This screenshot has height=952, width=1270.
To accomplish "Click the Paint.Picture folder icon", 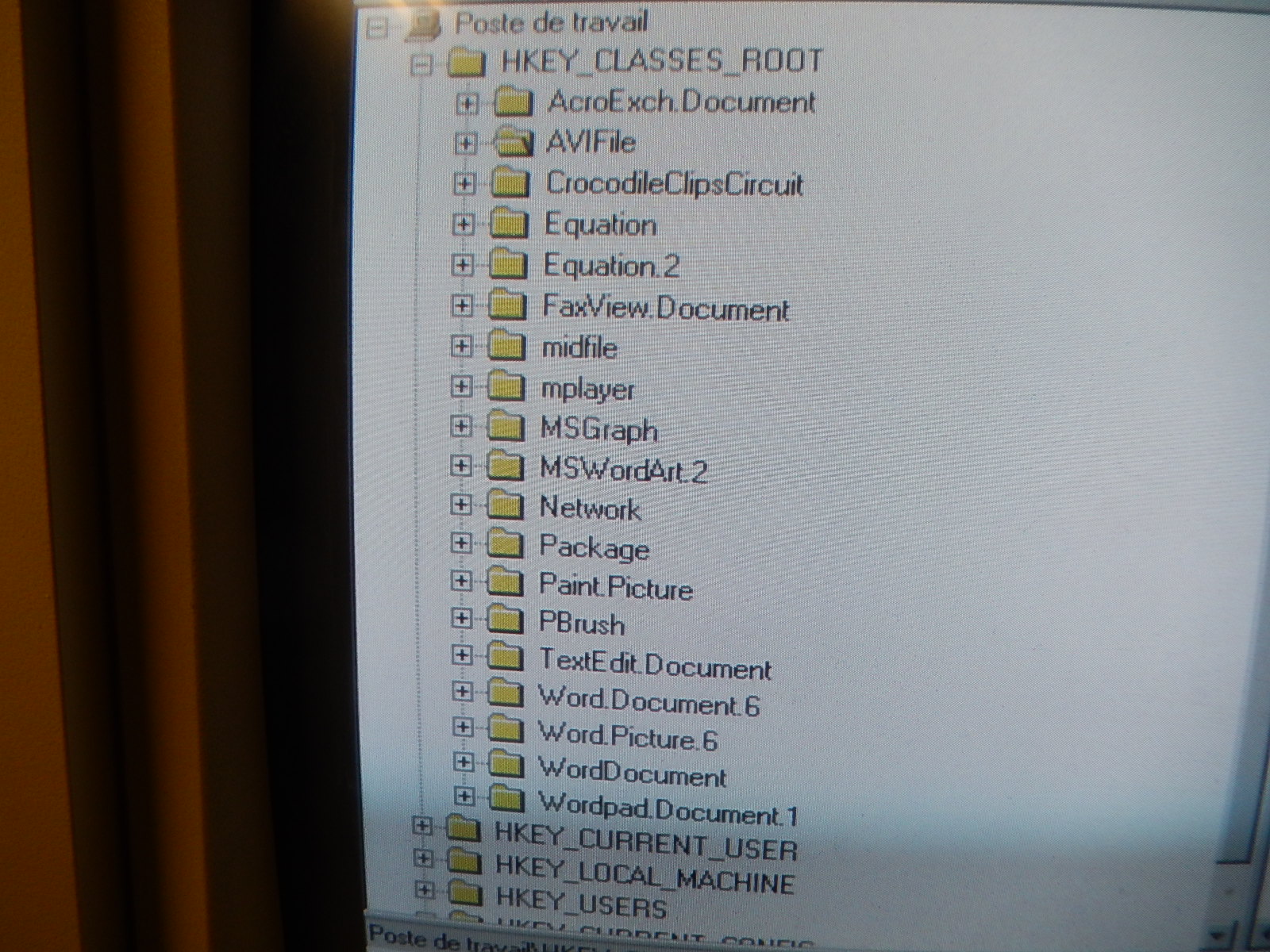I will coord(505,582).
